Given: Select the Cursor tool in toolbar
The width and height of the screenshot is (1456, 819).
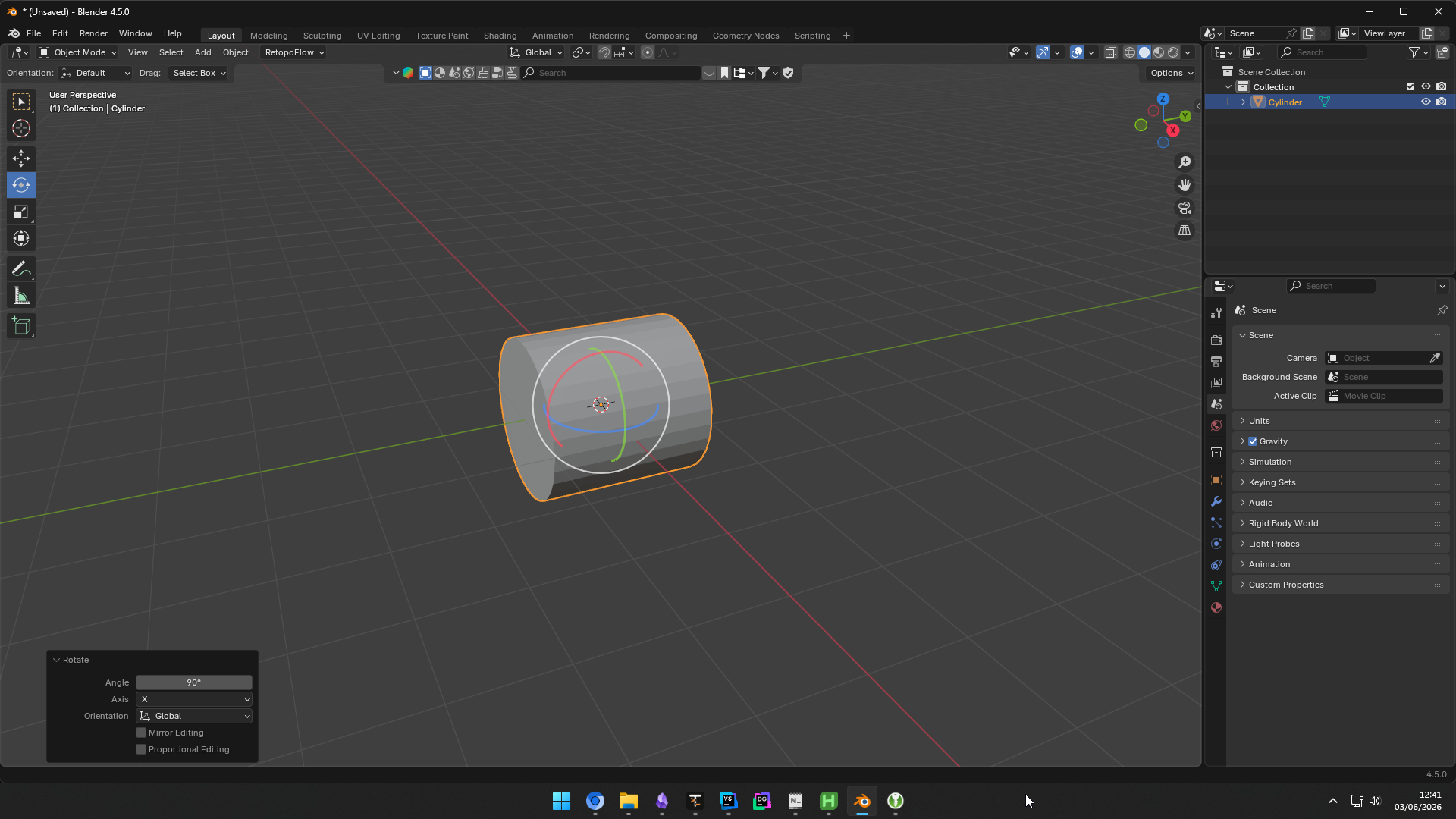Looking at the screenshot, I should pos(21,128).
